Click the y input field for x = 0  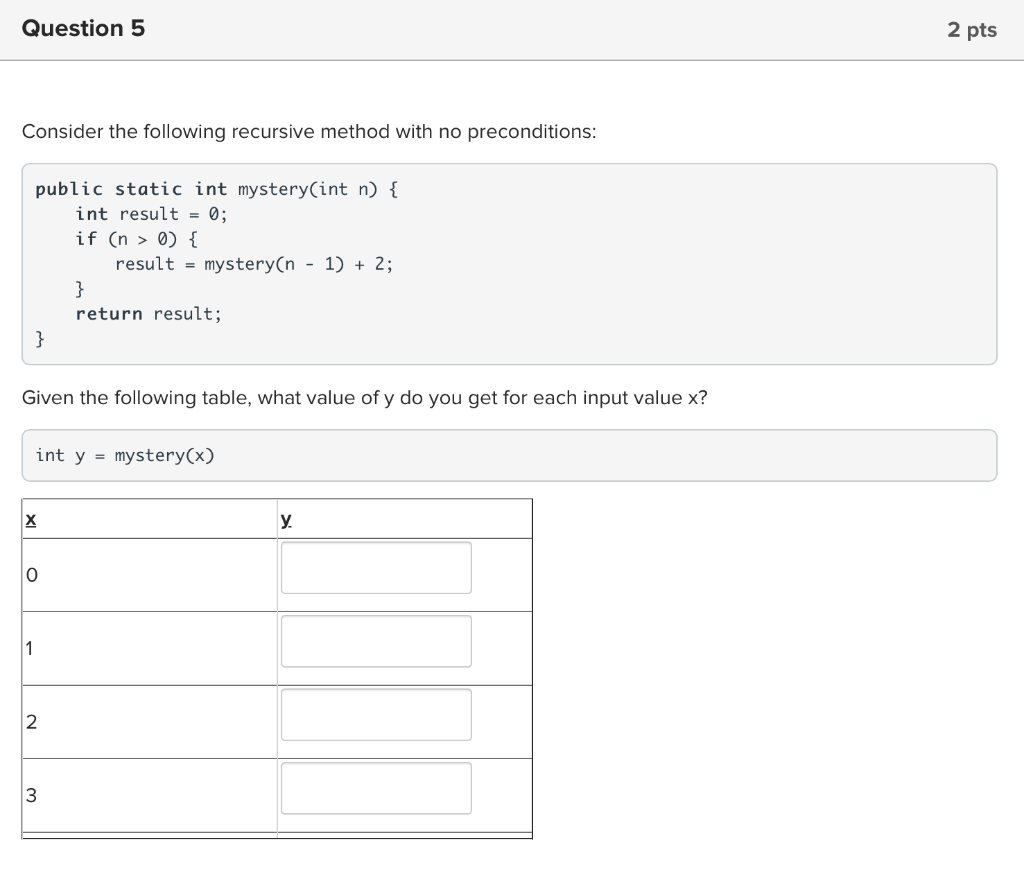pyautogui.click(x=376, y=568)
